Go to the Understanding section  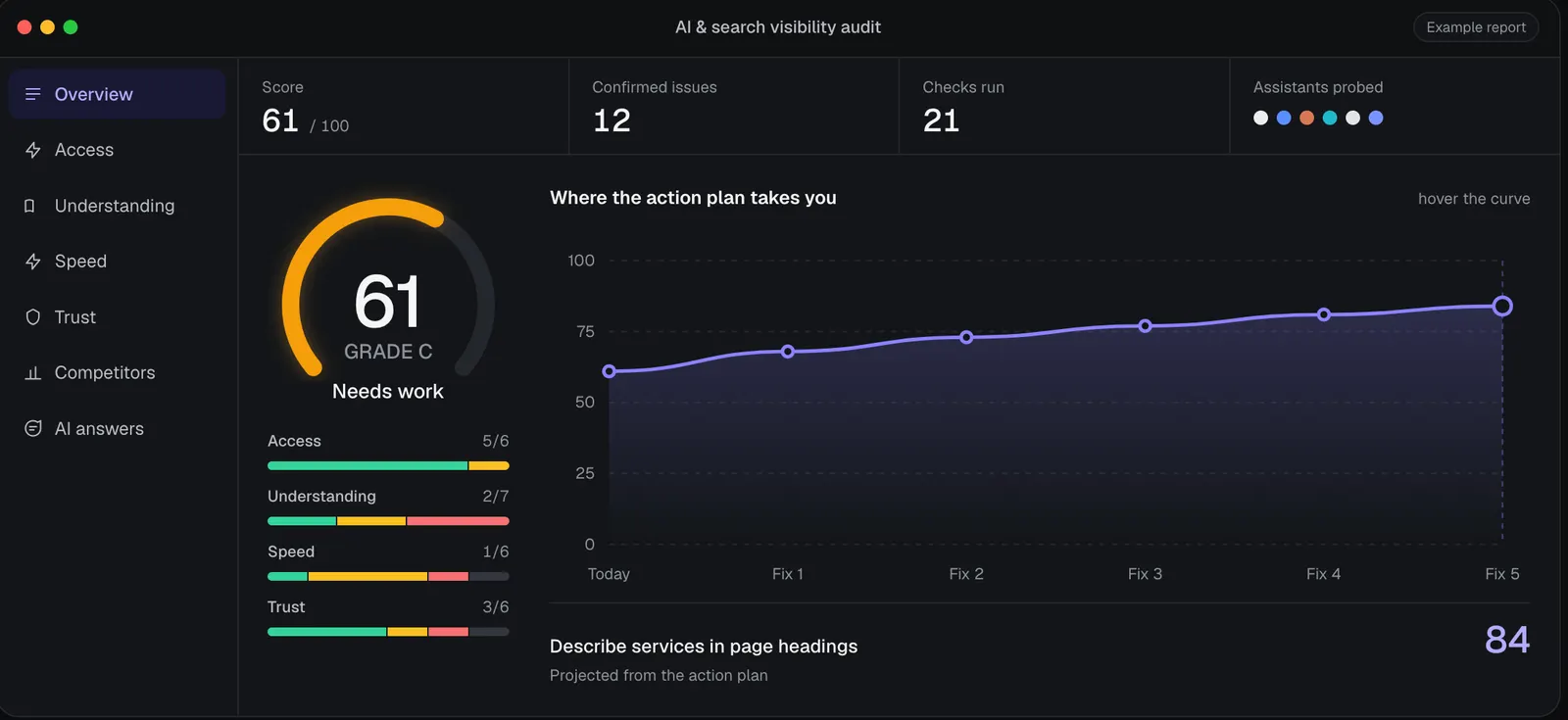click(x=117, y=206)
